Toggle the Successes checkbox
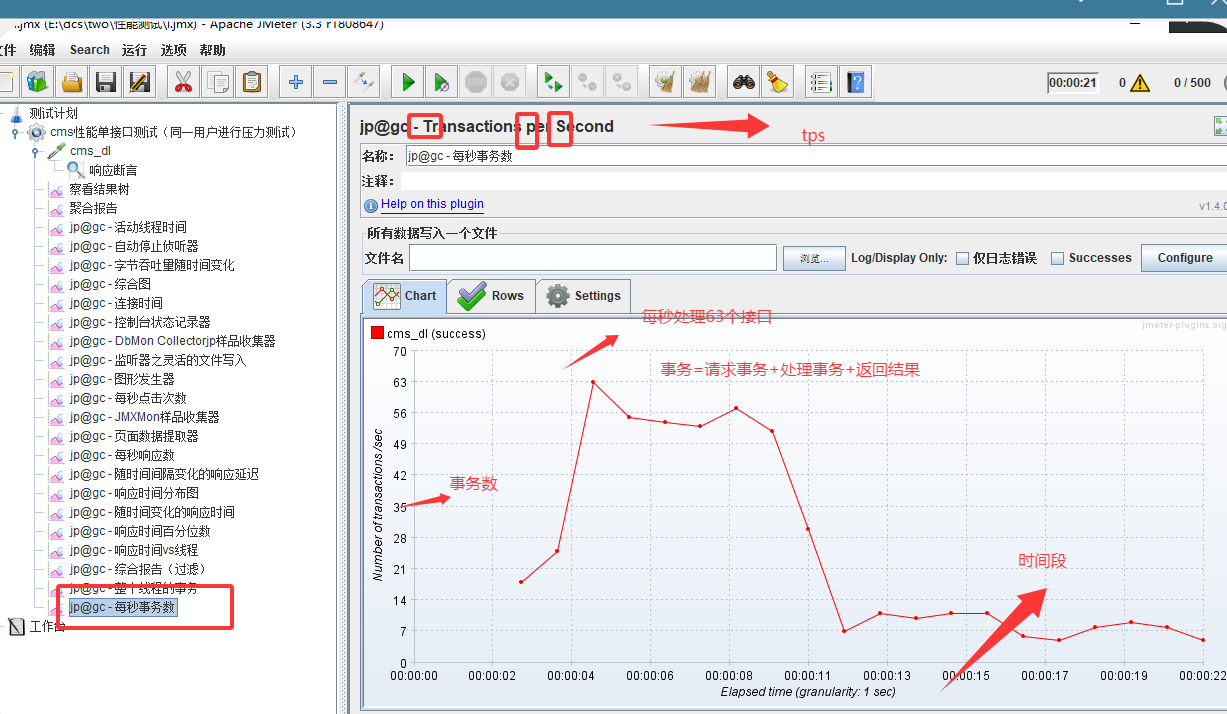1227x714 pixels. [x=1058, y=258]
